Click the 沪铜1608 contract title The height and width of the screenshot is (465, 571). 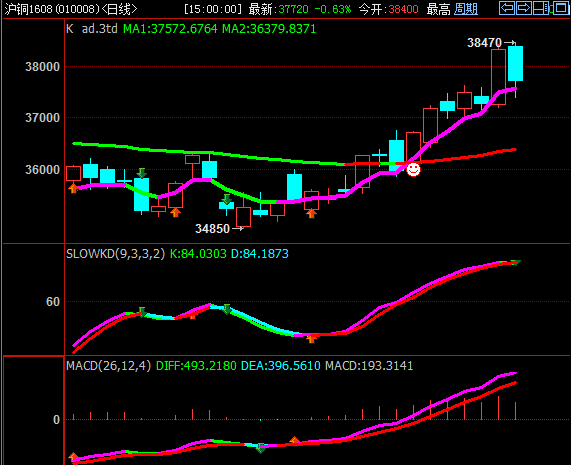pyautogui.click(x=29, y=9)
